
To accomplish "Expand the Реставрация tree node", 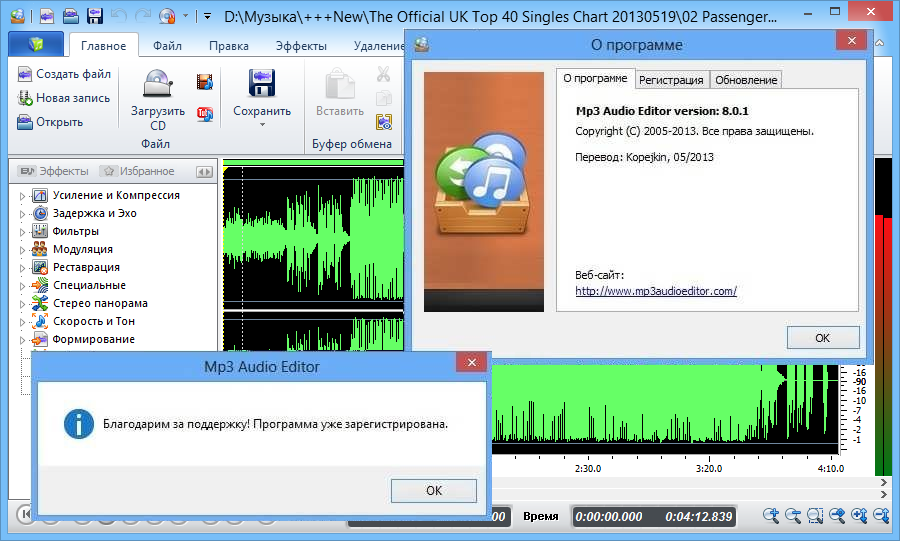I will click(x=22, y=268).
